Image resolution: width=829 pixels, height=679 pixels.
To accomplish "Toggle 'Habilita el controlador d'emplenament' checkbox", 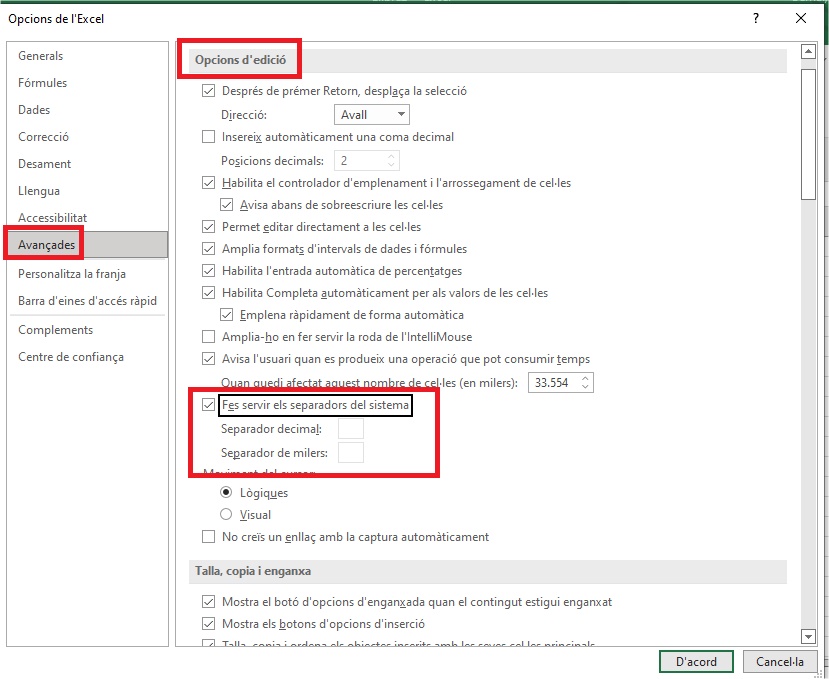I will click(x=208, y=183).
